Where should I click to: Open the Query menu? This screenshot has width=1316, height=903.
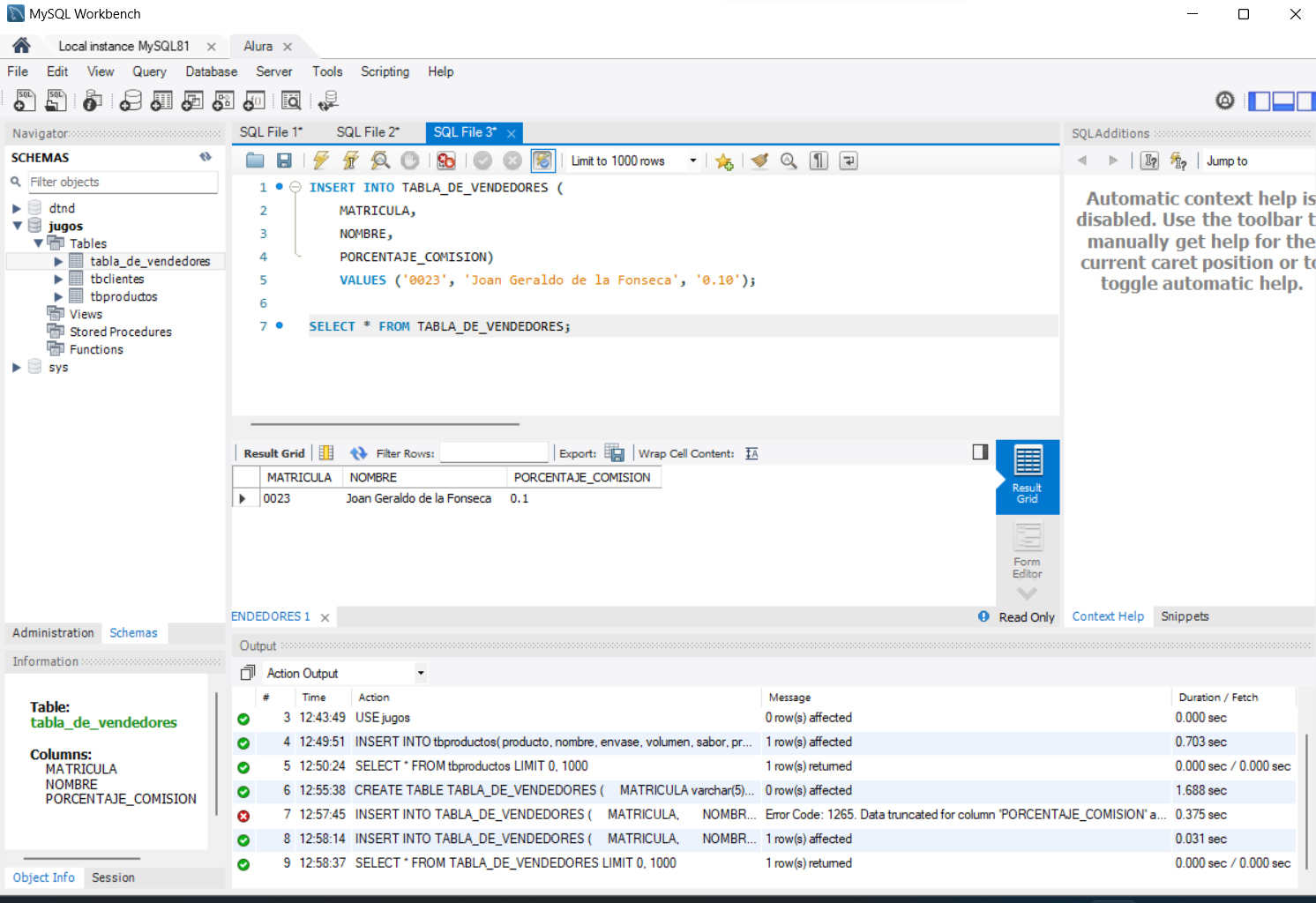click(x=149, y=71)
